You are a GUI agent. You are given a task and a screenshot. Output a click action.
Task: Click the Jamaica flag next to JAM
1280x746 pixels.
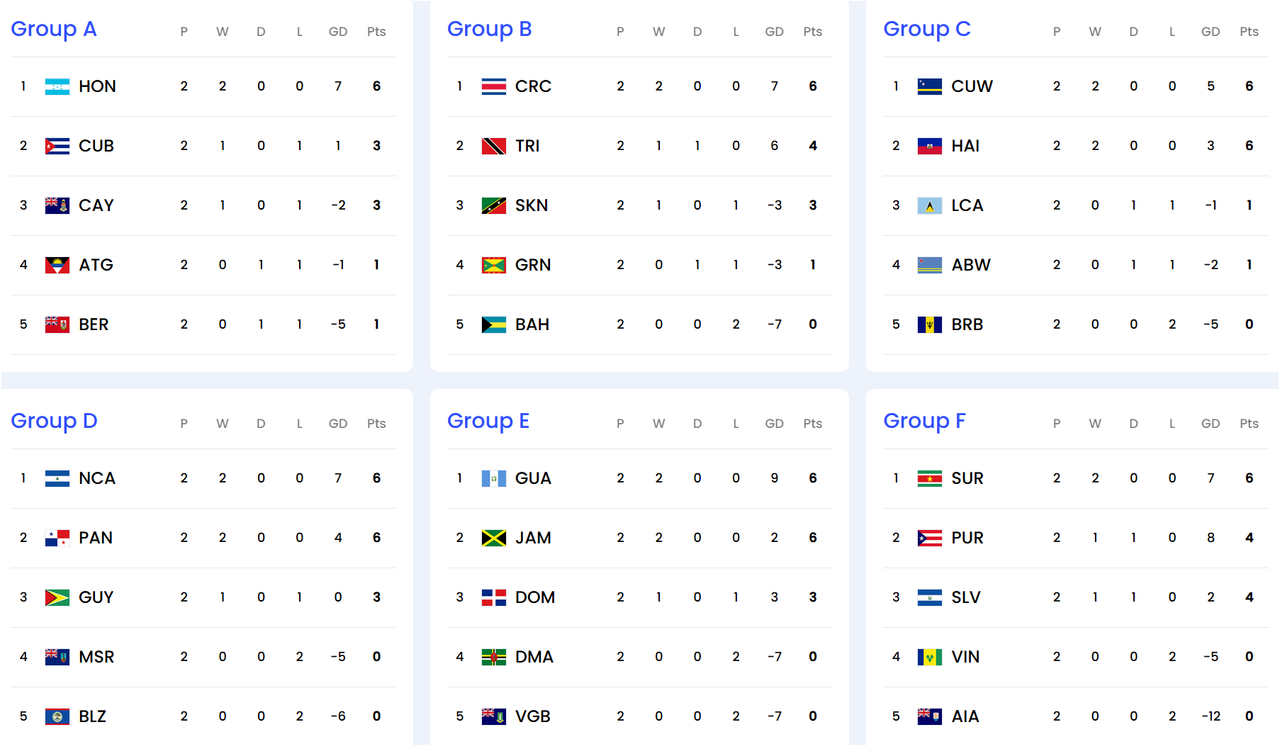(x=494, y=538)
